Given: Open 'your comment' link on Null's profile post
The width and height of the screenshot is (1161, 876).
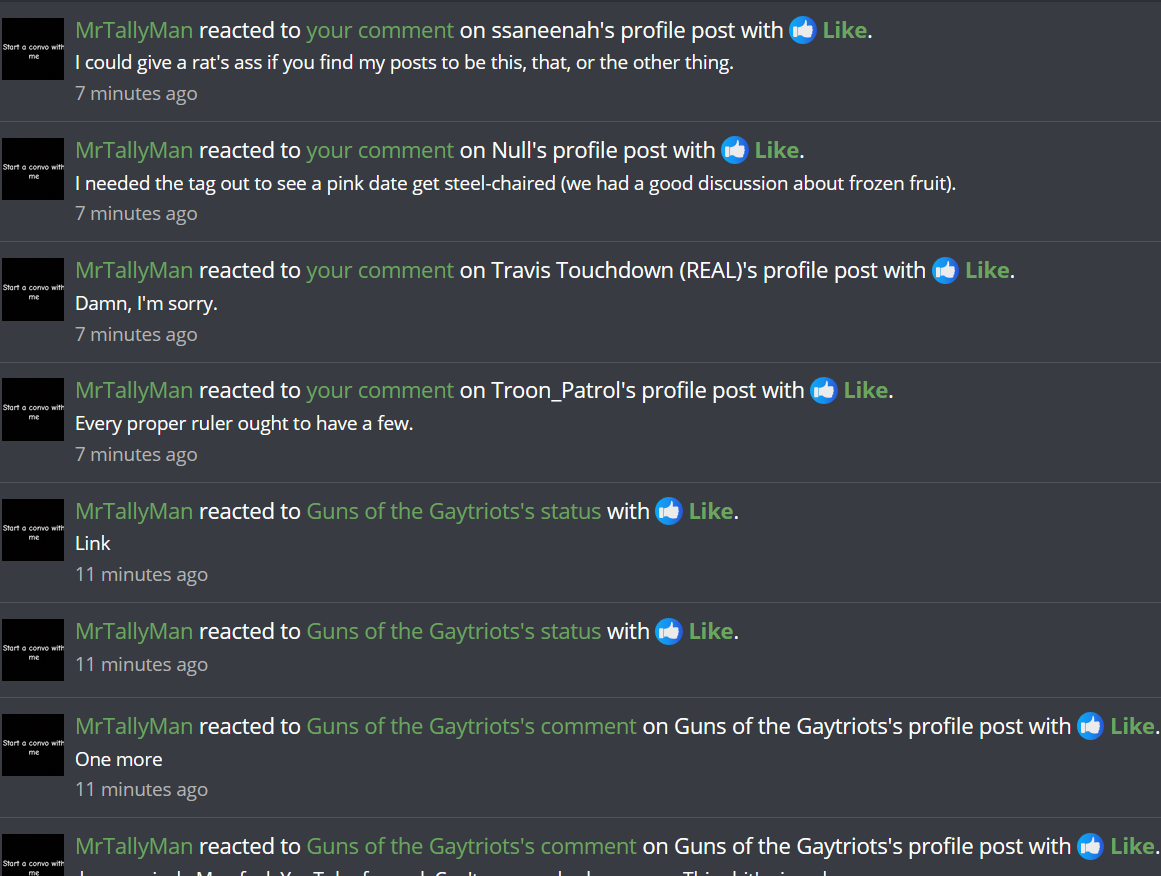Looking at the screenshot, I should point(380,150).
